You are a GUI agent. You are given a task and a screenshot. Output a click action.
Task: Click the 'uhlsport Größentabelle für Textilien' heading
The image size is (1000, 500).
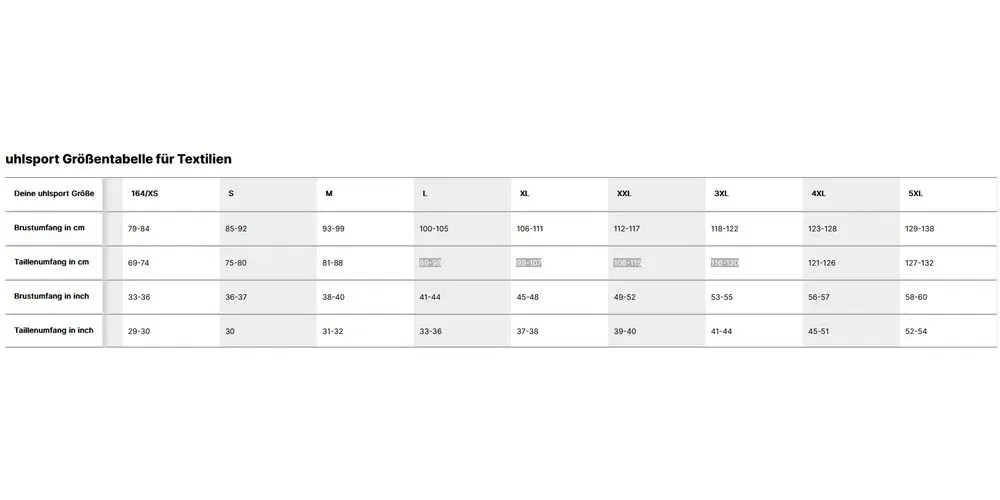pos(118,159)
